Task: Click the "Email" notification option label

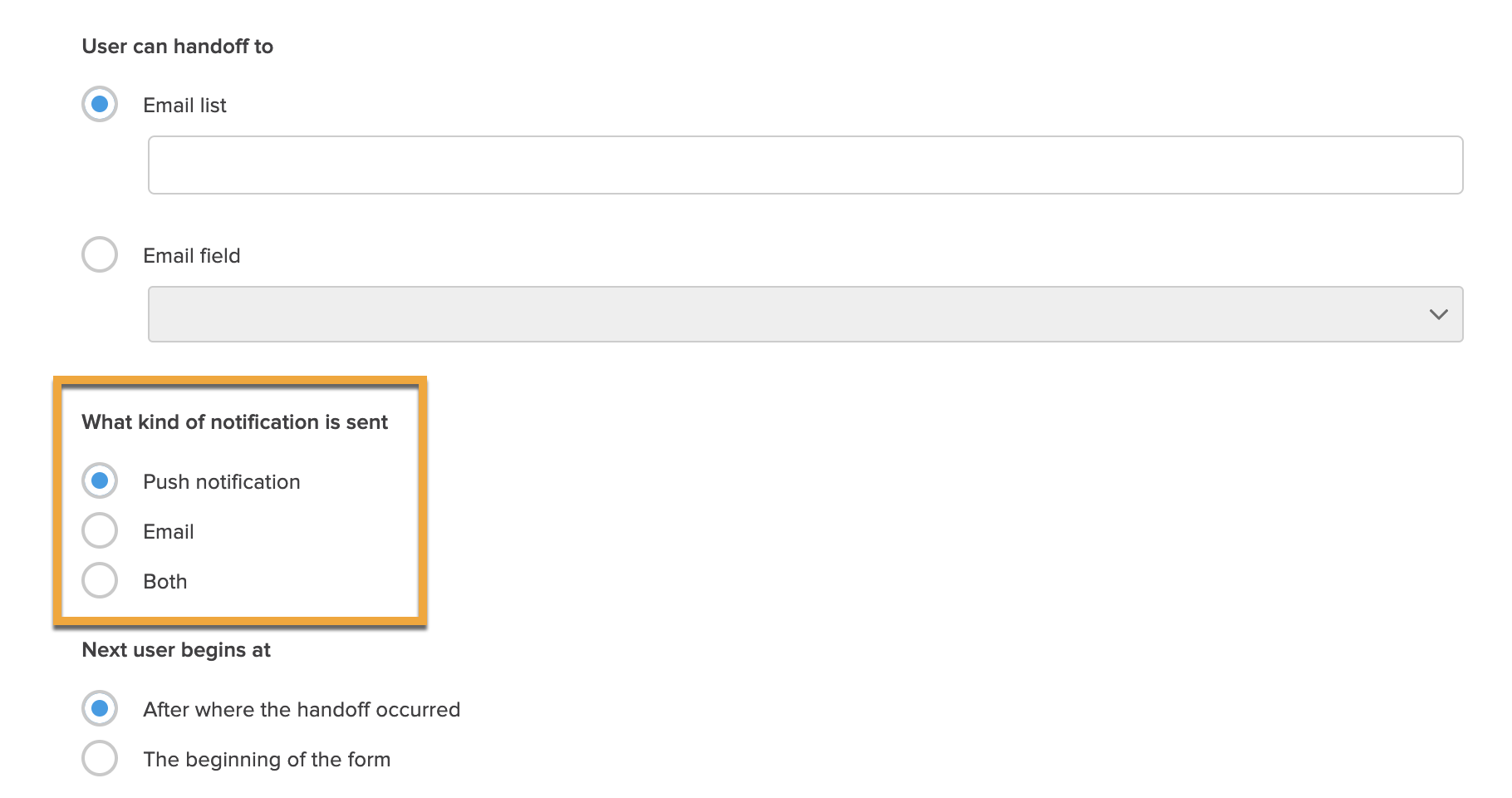Action: click(168, 532)
